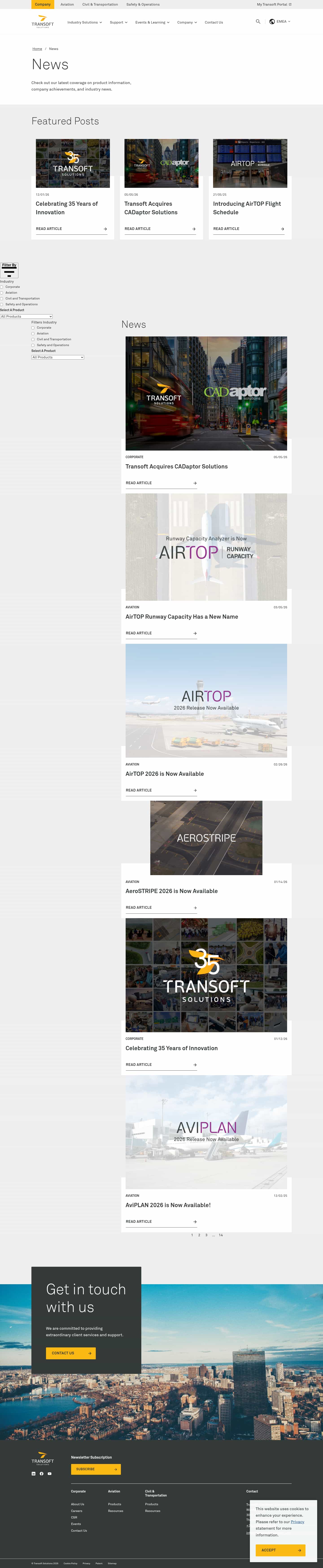
Task: Click arrow next to AirTOP Runway Capacity Read Article
Action: (195, 633)
